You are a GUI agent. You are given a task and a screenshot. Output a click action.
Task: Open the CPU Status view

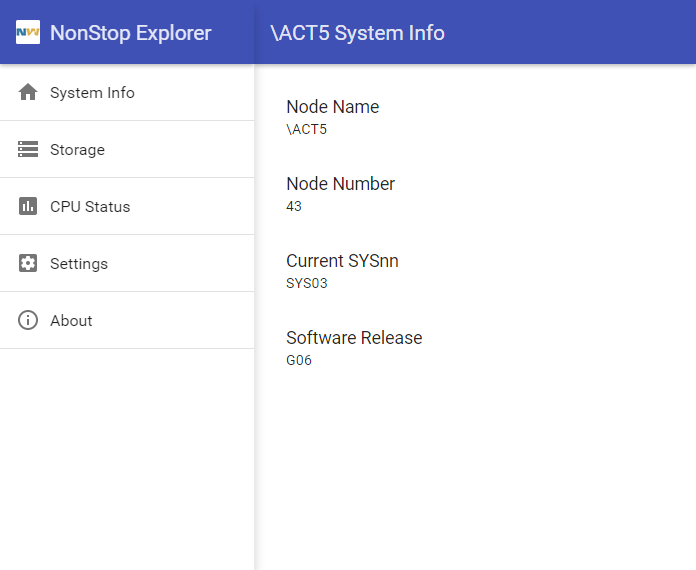tap(90, 207)
